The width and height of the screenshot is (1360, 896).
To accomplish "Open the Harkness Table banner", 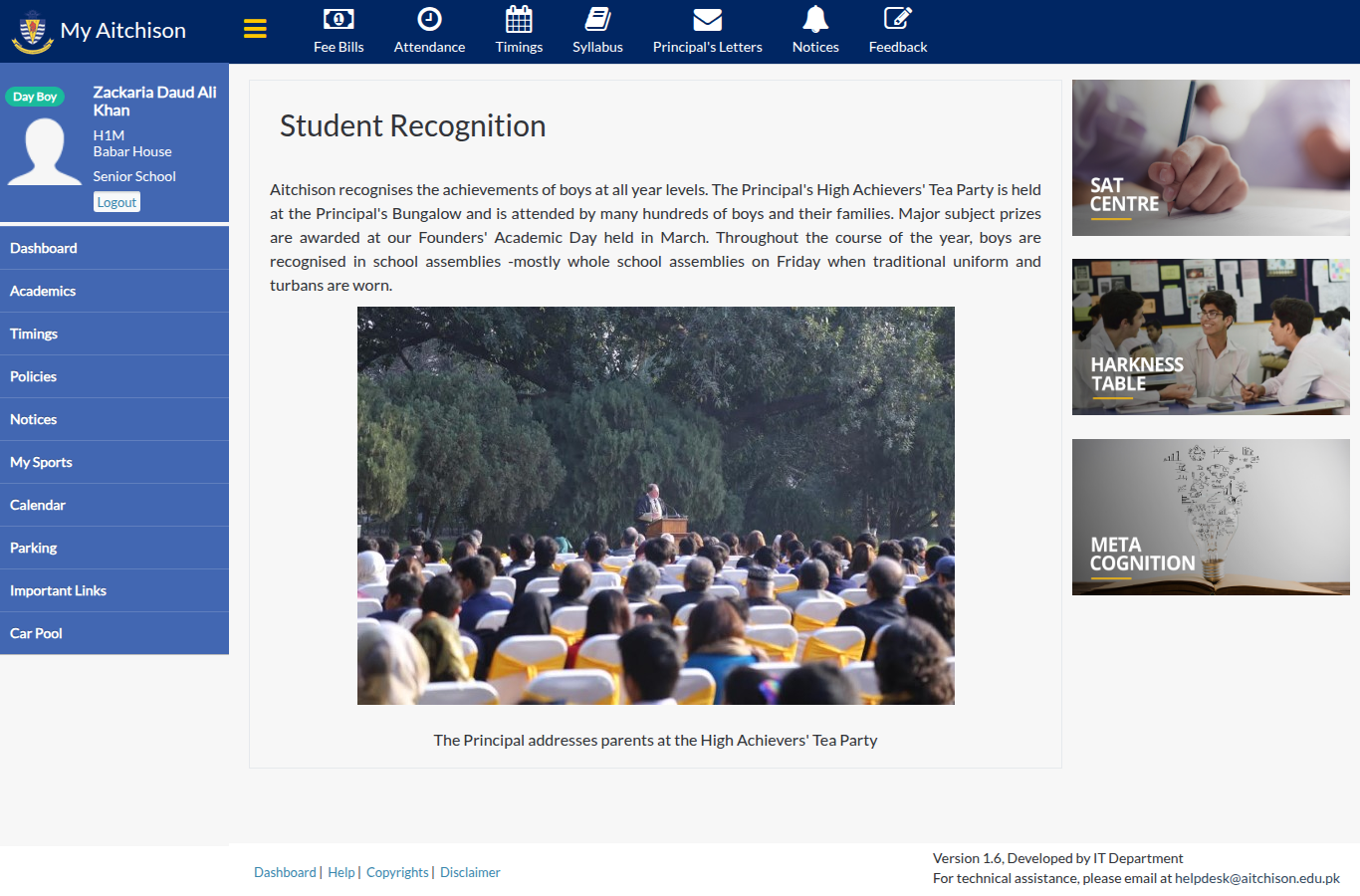I will click(x=1211, y=336).
